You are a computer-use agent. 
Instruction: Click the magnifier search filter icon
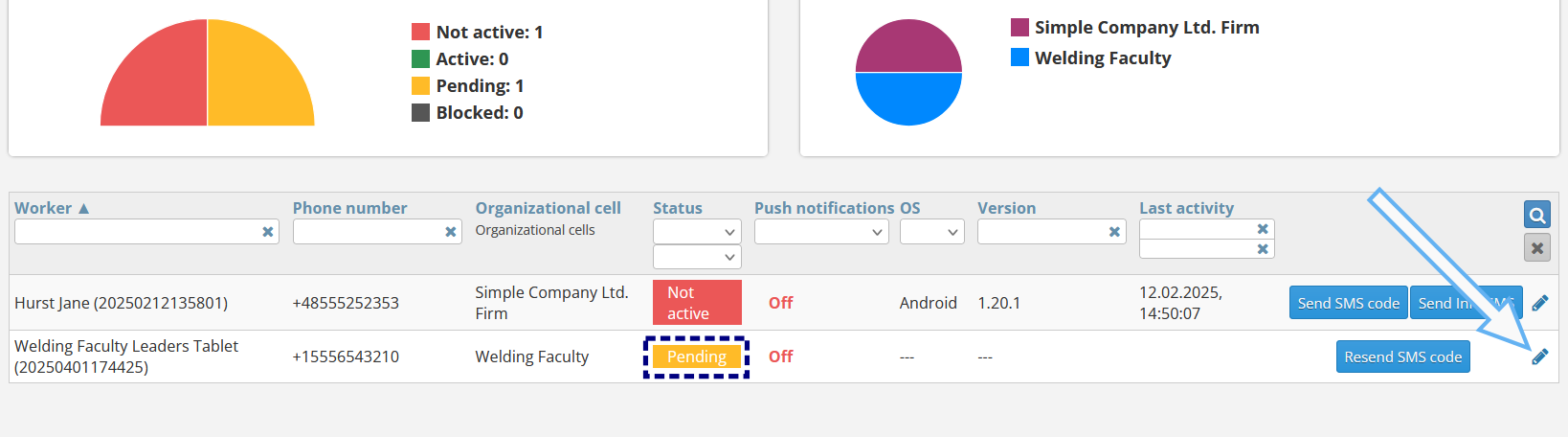[1536, 215]
